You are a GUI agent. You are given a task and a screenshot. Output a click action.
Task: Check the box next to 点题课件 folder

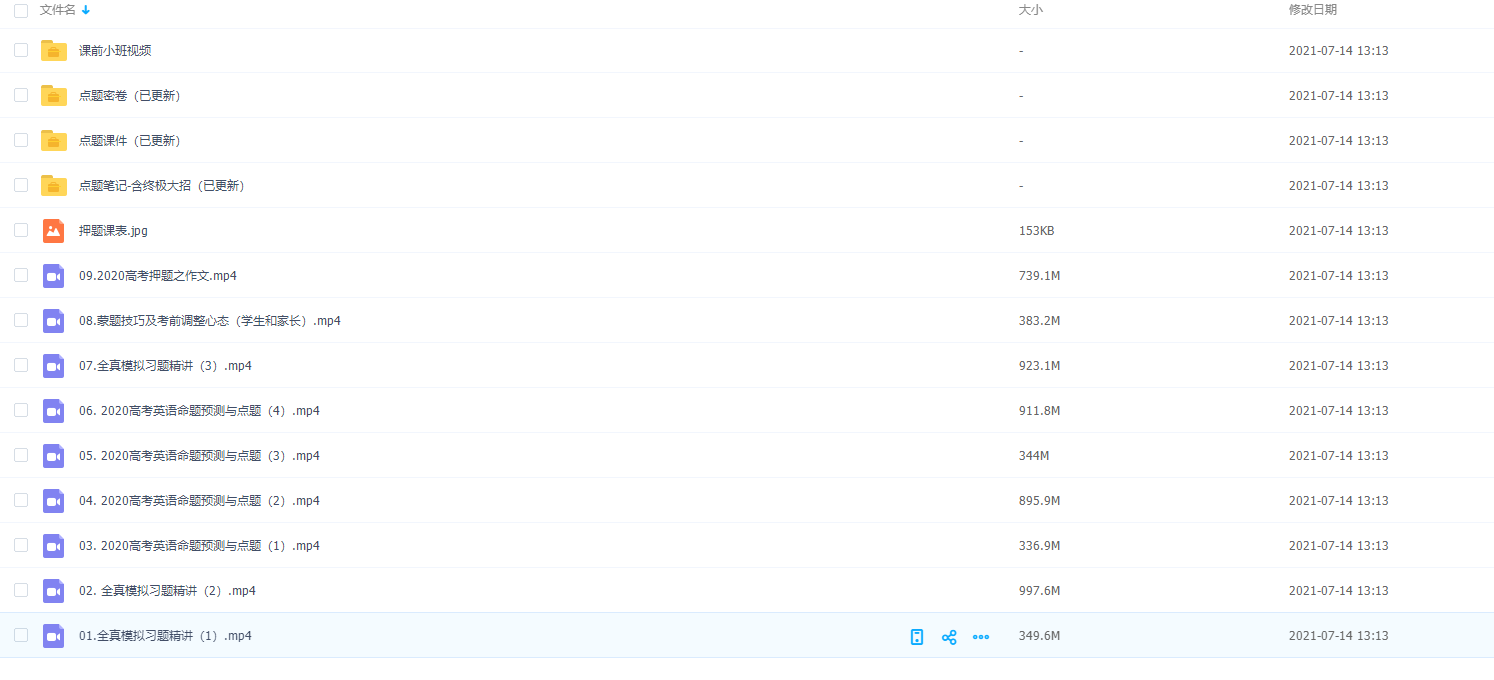point(21,140)
